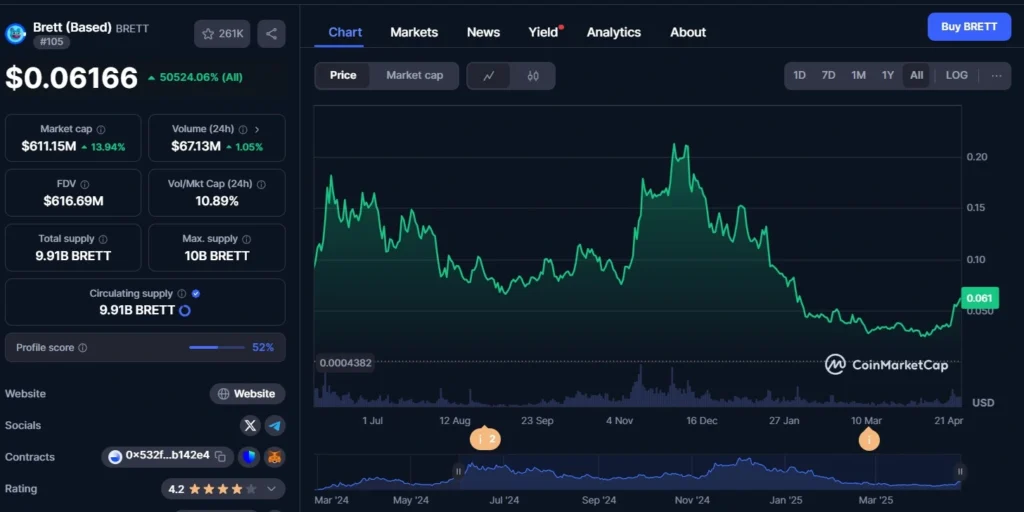Set chart range to All
The height and width of the screenshot is (512, 1024).
tap(916, 76)
